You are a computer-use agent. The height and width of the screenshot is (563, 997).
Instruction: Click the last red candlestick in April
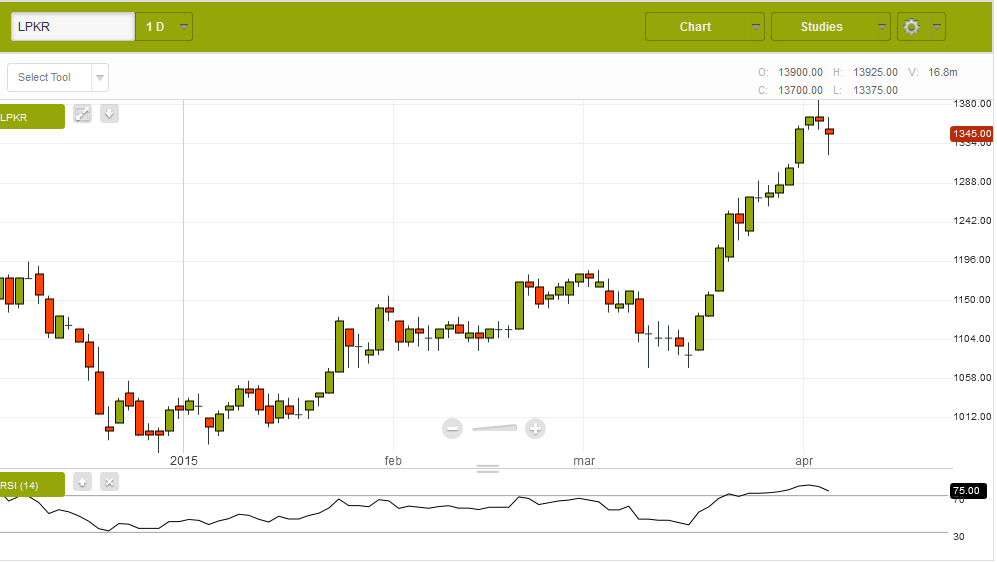tap(829, 131)
